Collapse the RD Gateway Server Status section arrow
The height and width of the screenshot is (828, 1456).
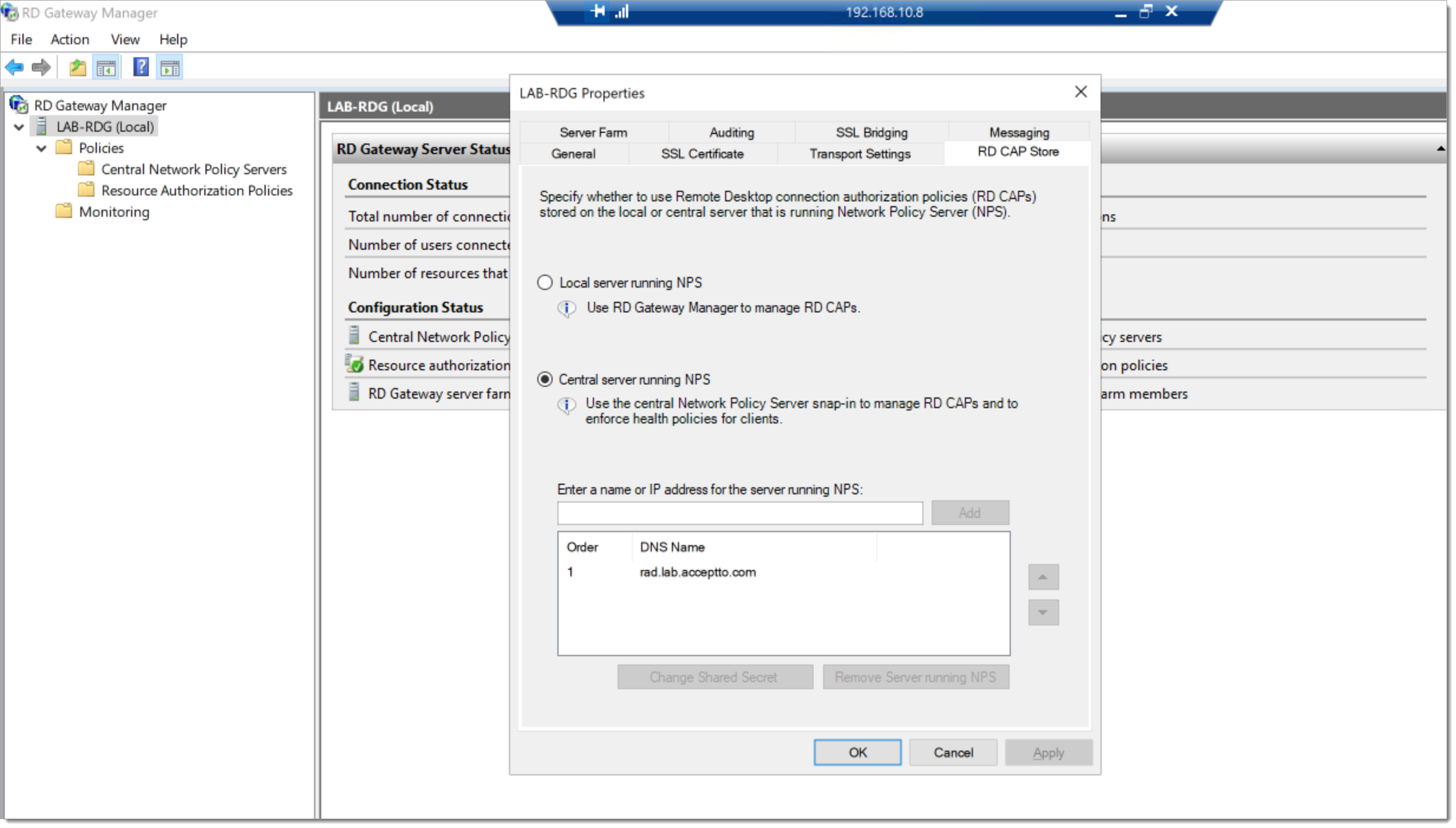pos(1441,149)
